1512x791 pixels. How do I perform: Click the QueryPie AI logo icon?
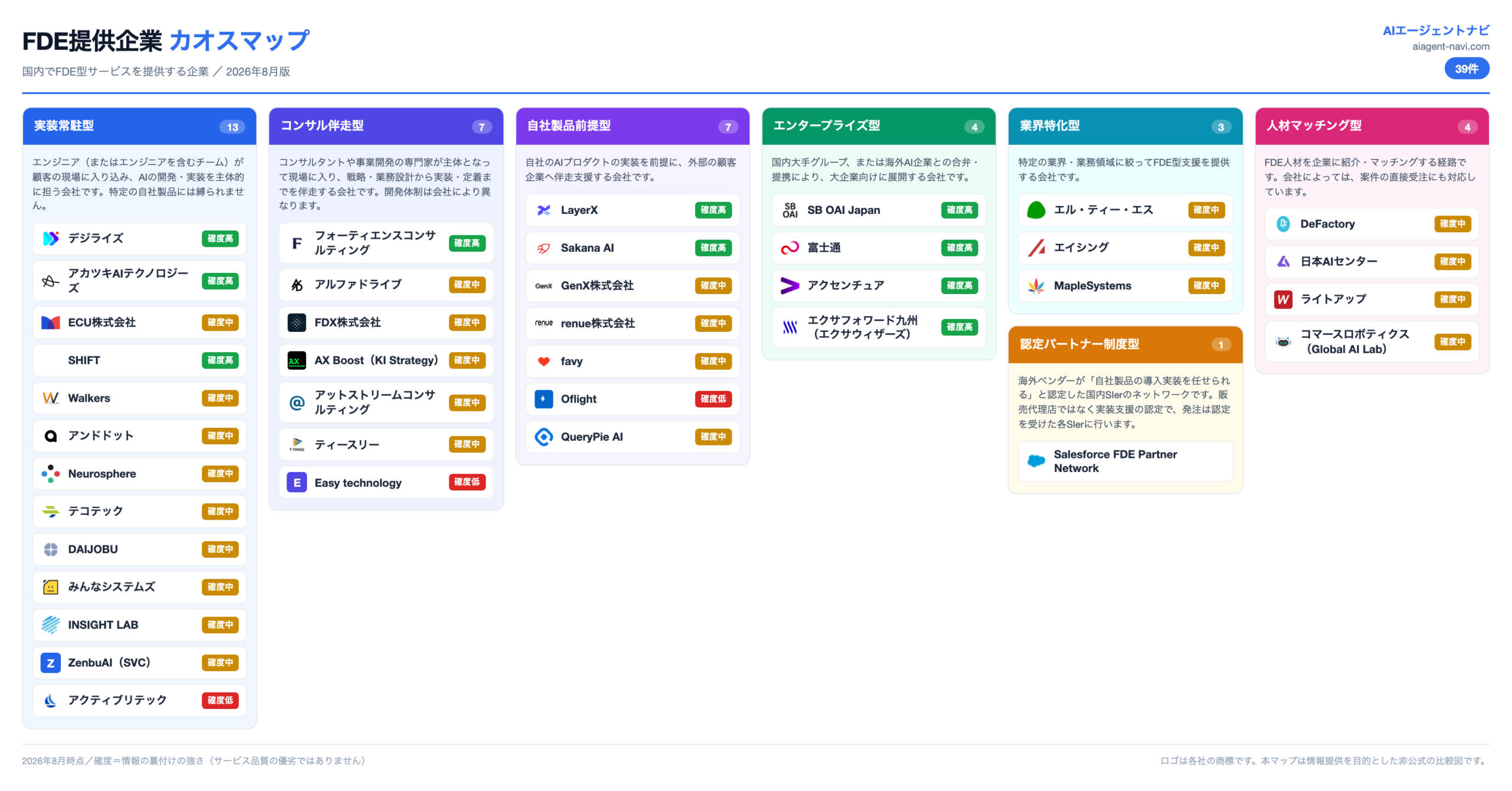coord(544,437)
